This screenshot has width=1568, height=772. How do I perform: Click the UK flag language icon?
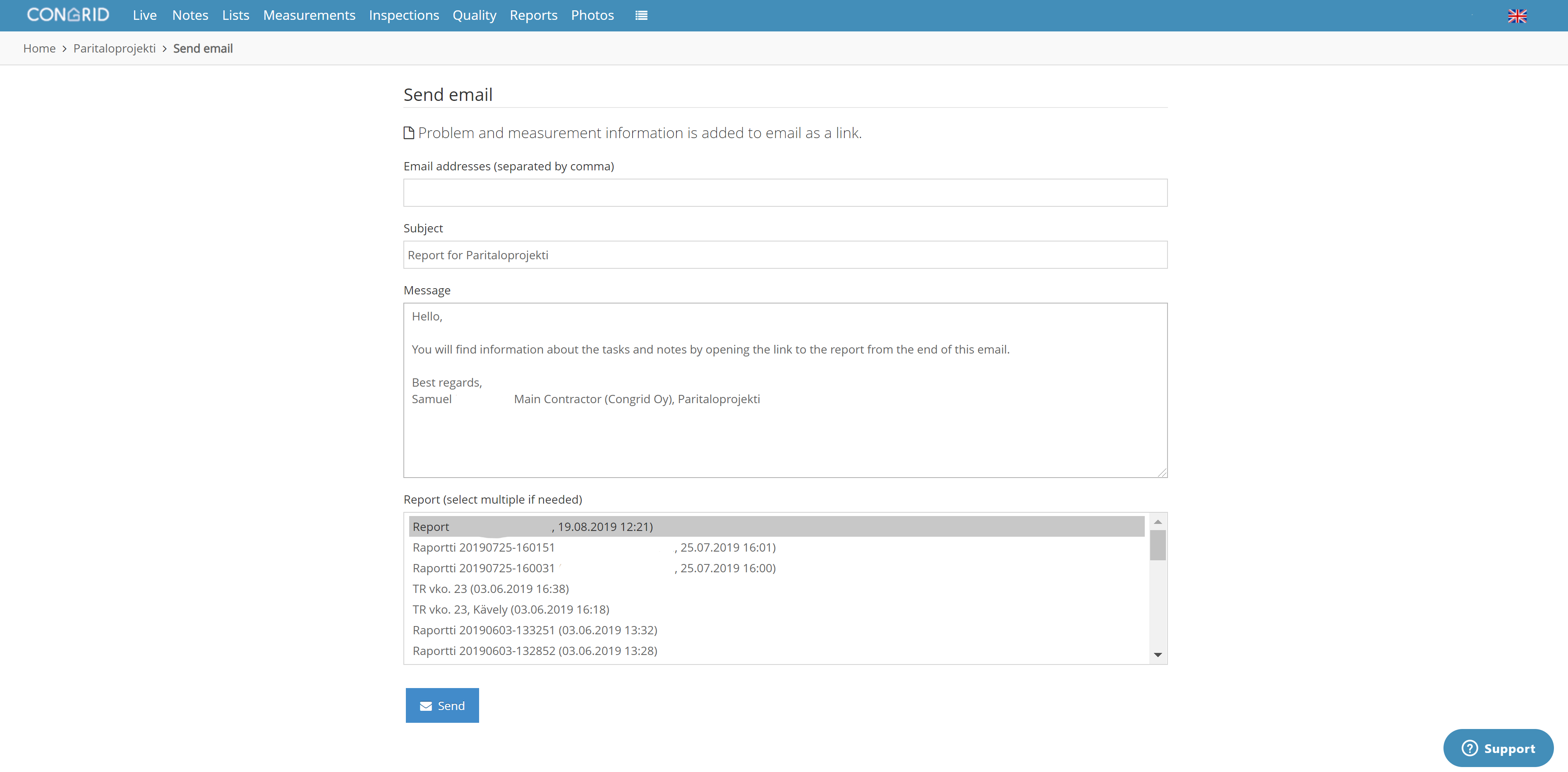click(1517, 16)
